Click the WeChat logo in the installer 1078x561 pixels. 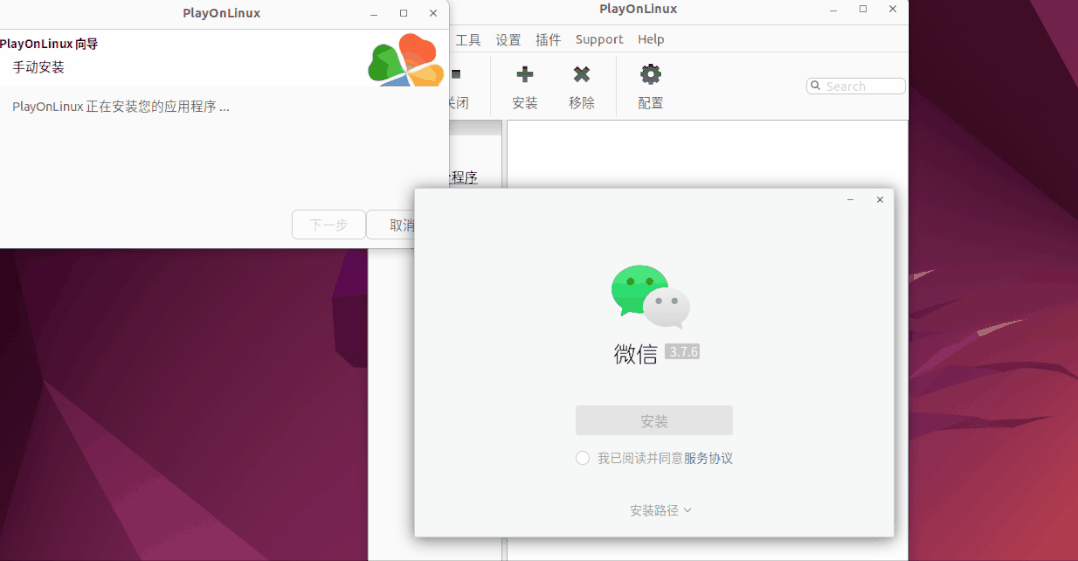650,297
